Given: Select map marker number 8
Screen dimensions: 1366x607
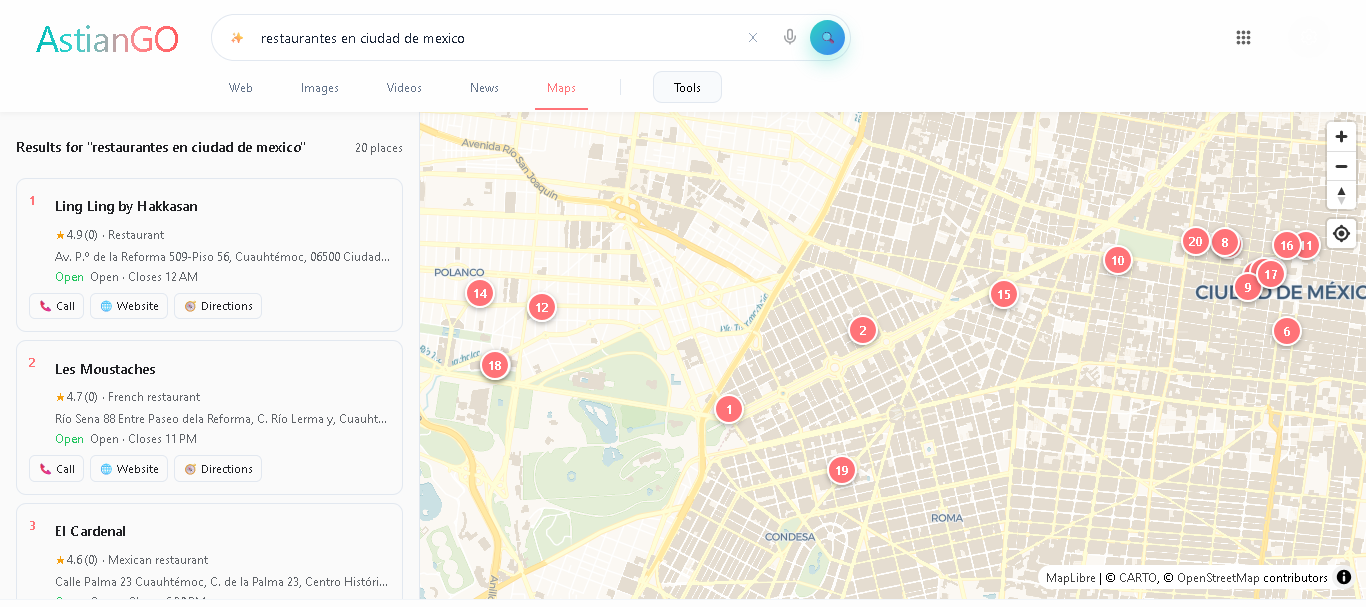Looking at the screenshot, I should pyautogui.click(x=1224, y=242).
